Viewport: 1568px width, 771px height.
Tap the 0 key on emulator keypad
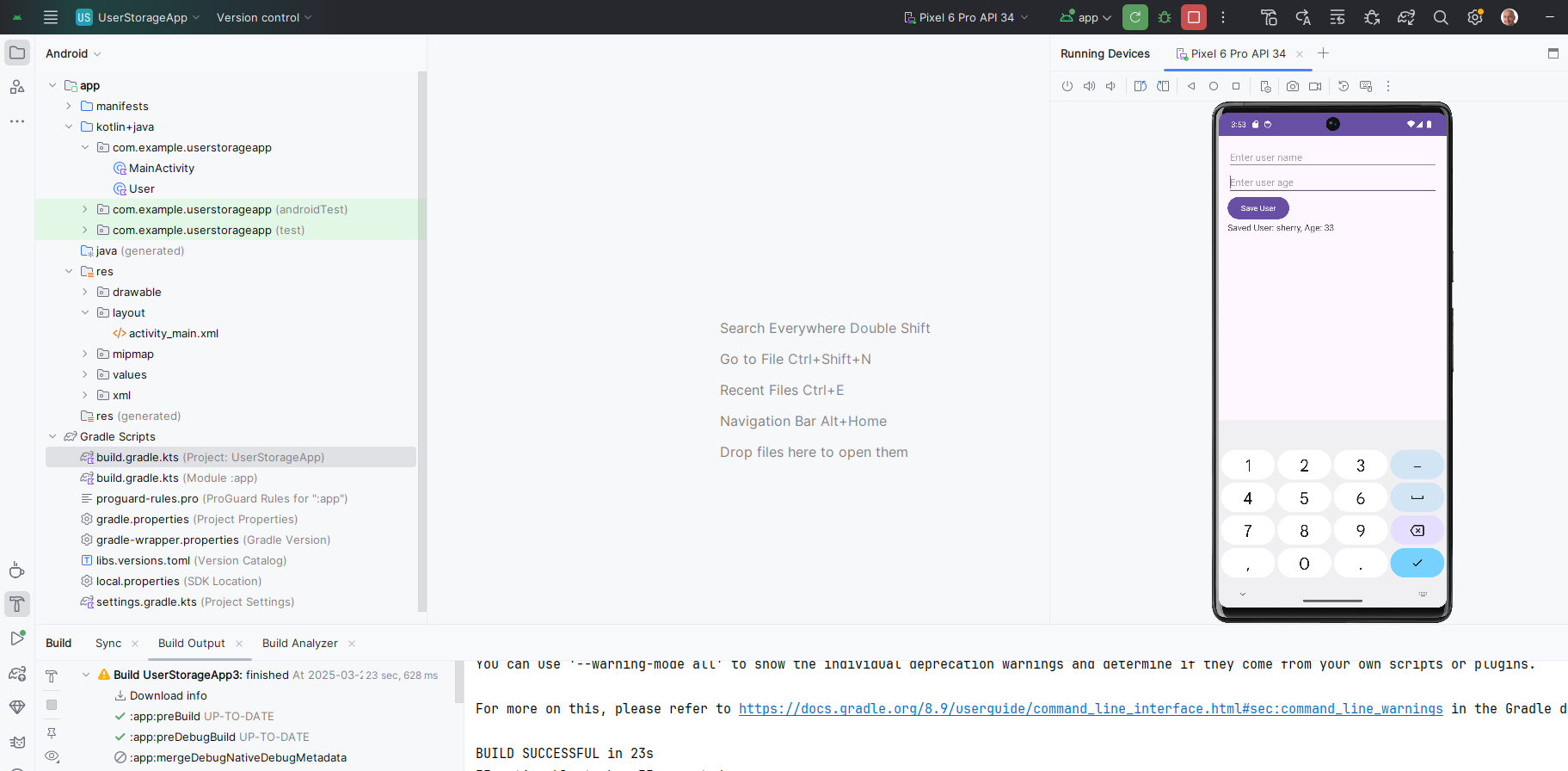coord(1304,564)
